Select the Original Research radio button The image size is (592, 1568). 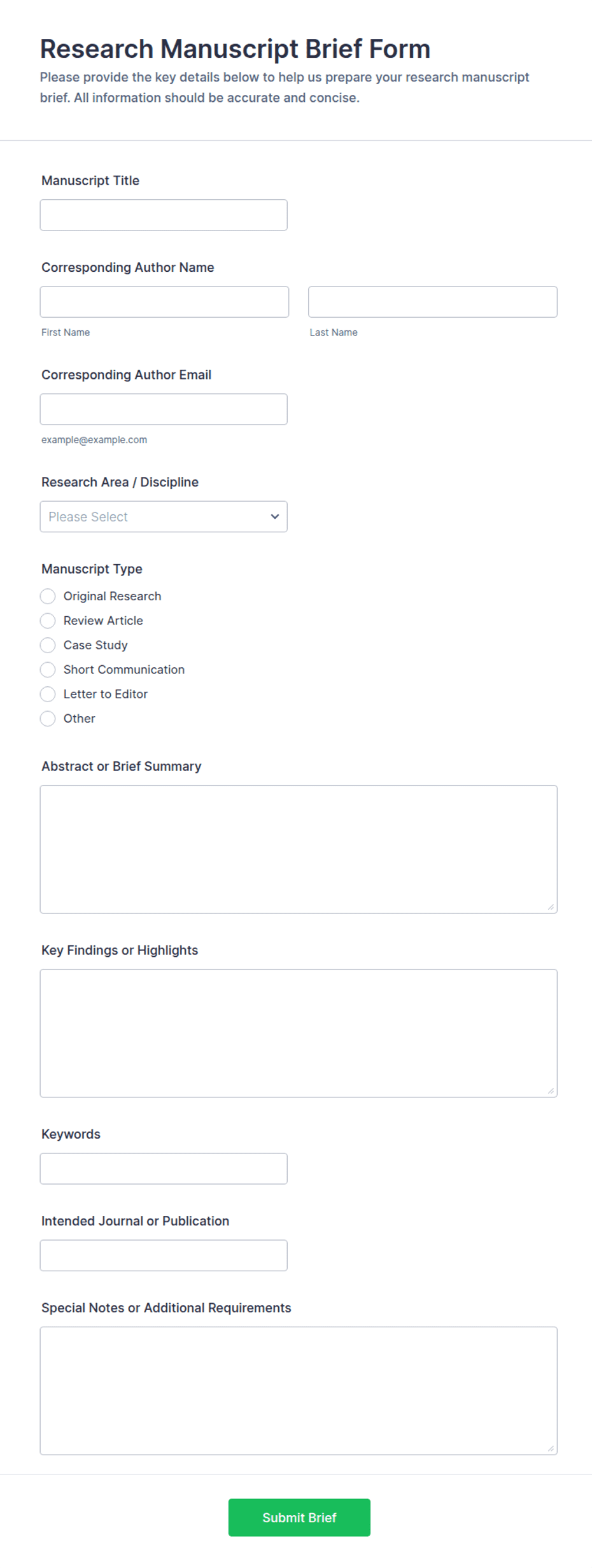[x=48, y=597]
